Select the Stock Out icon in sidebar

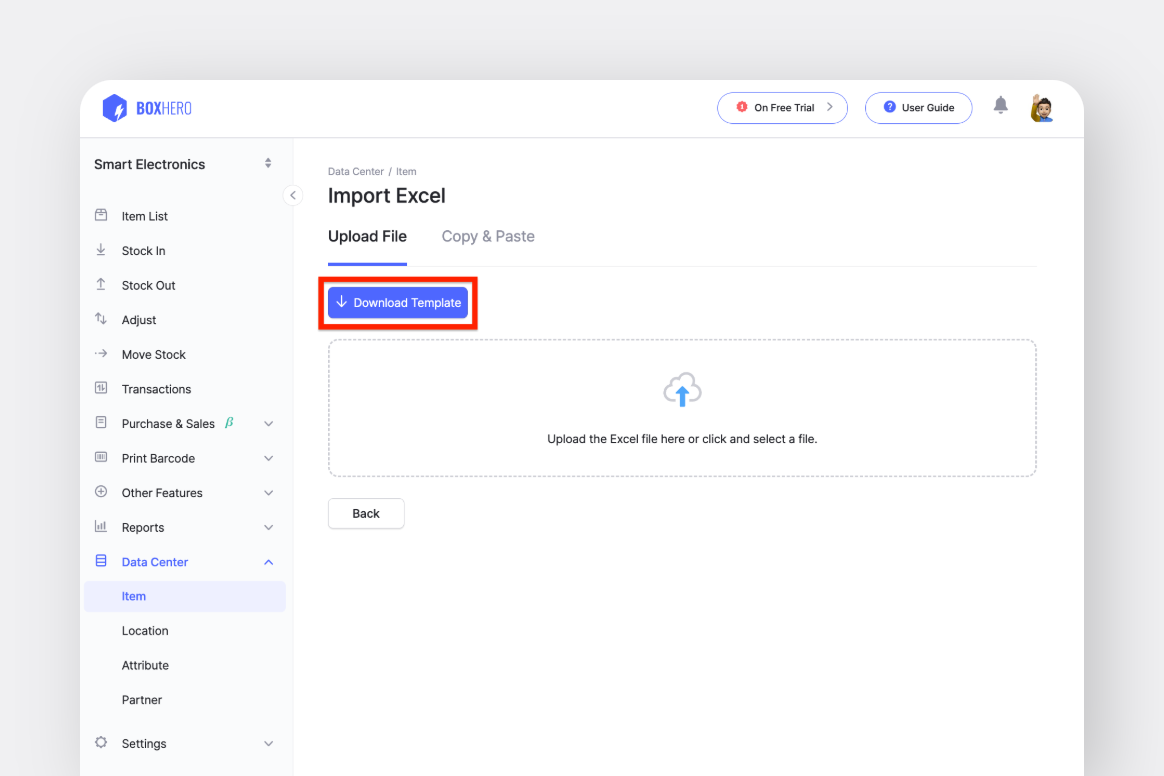click(101, 285)
